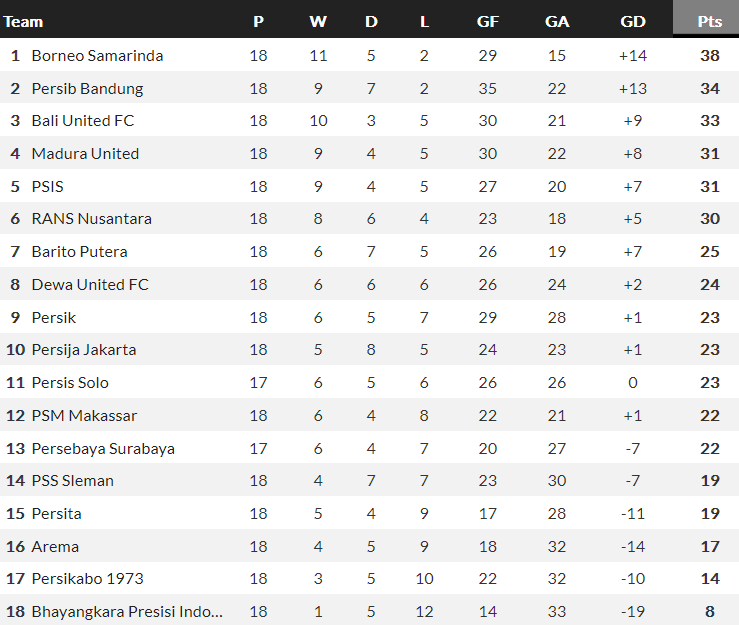Select PSM Makassar team name
This screenshot has height=625, width=739.
click(x=84, y=415)
